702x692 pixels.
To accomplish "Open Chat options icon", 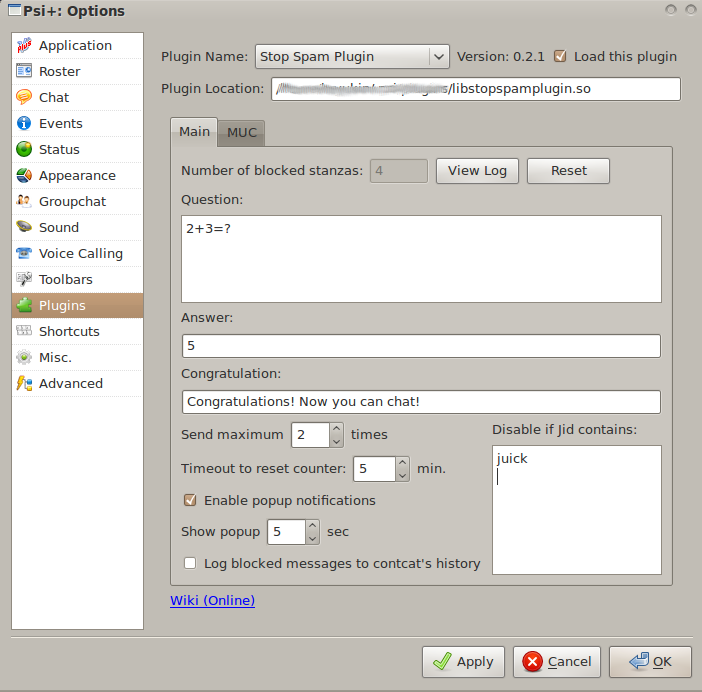I will 25,97.
